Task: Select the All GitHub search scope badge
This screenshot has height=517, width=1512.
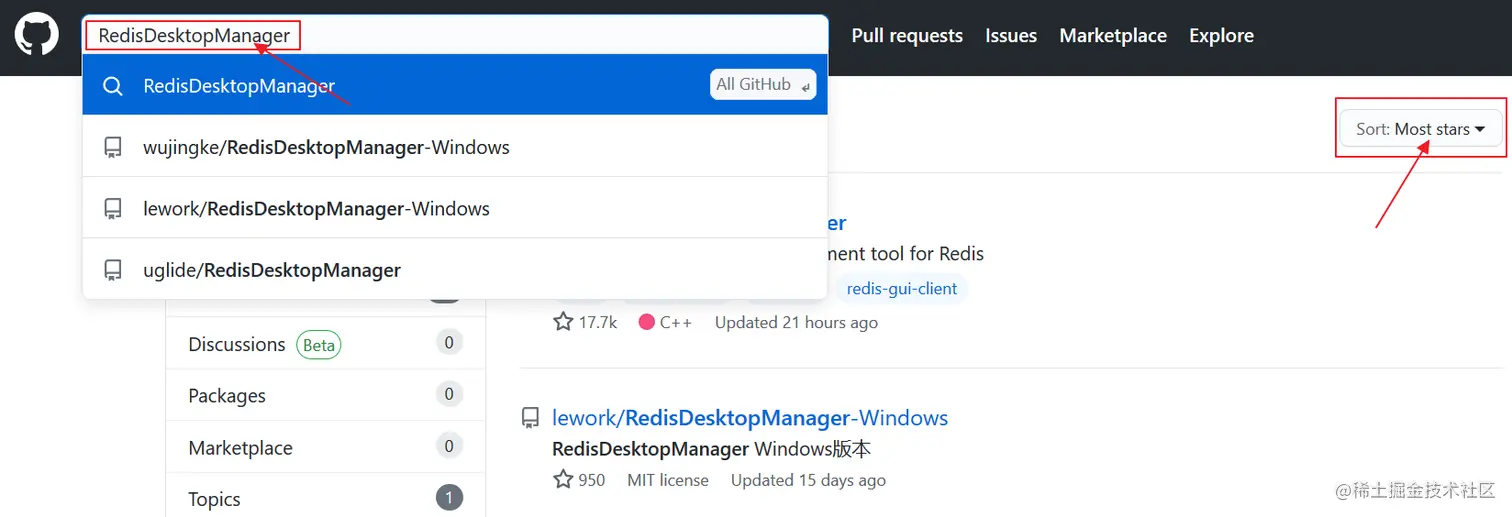Action: pos(763,85)
